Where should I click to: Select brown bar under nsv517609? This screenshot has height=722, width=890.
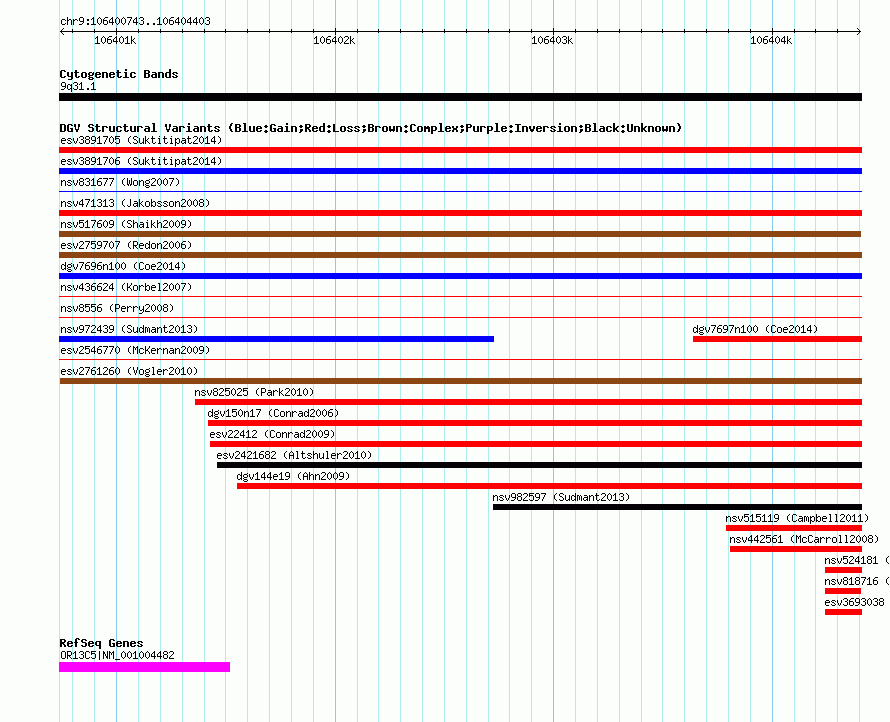[460, 234]
